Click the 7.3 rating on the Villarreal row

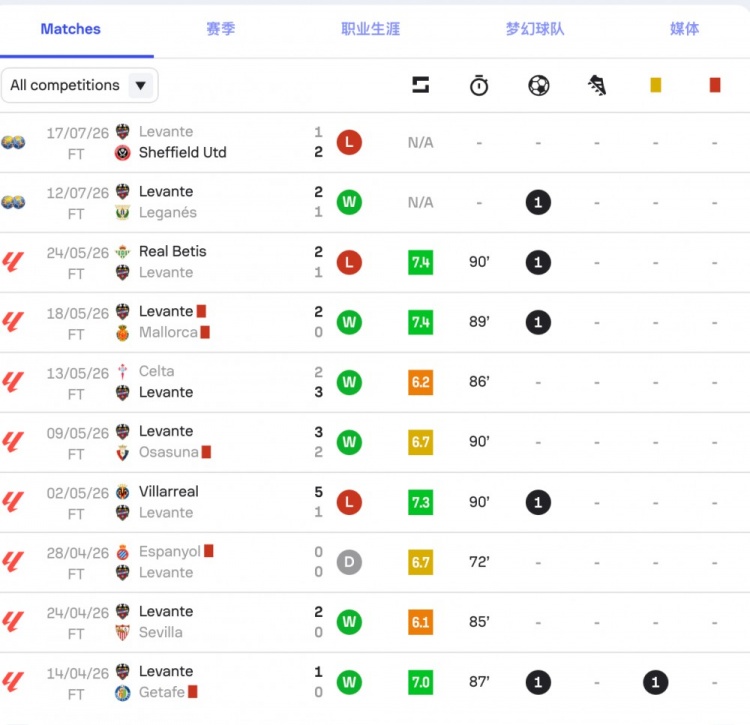420,502
